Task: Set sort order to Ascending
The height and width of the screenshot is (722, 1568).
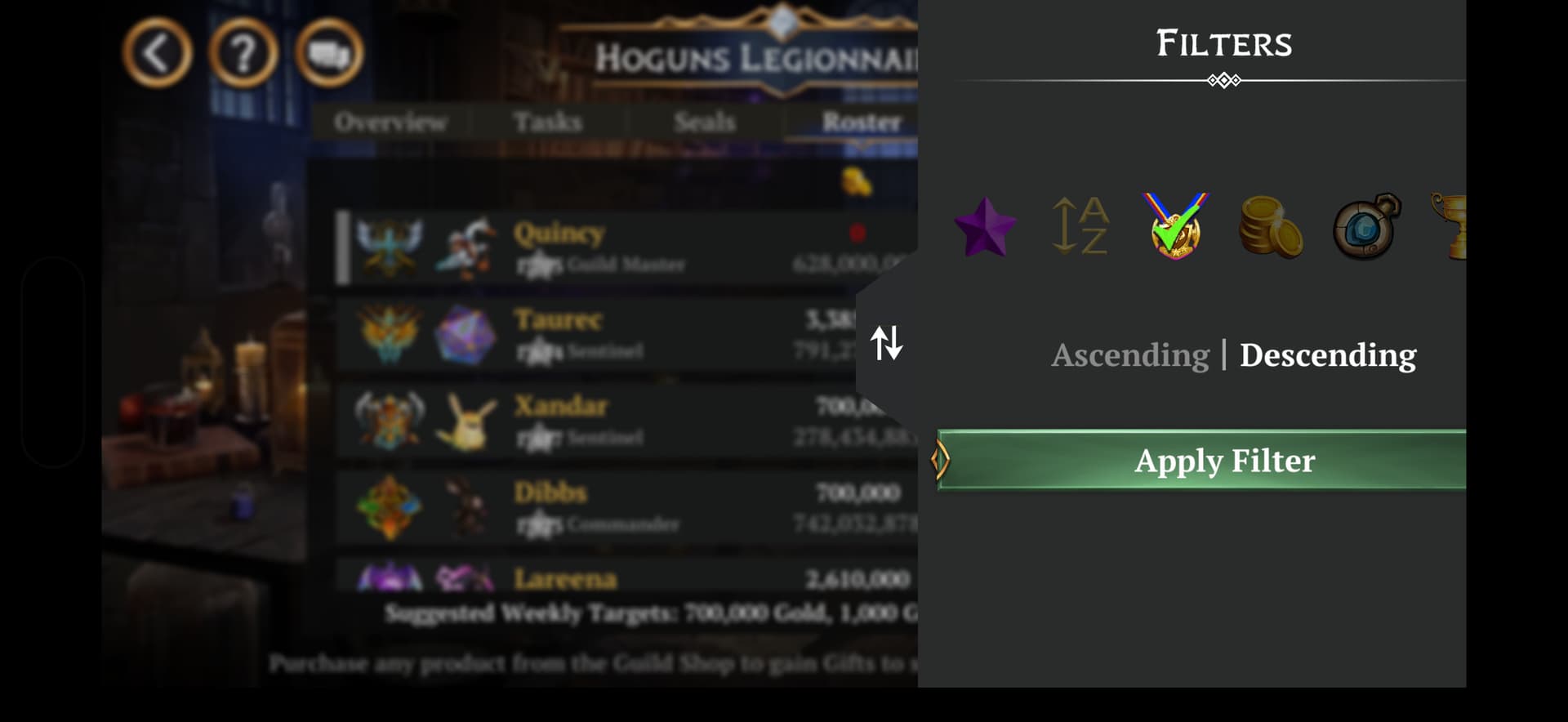Action: click(1130, 355)
